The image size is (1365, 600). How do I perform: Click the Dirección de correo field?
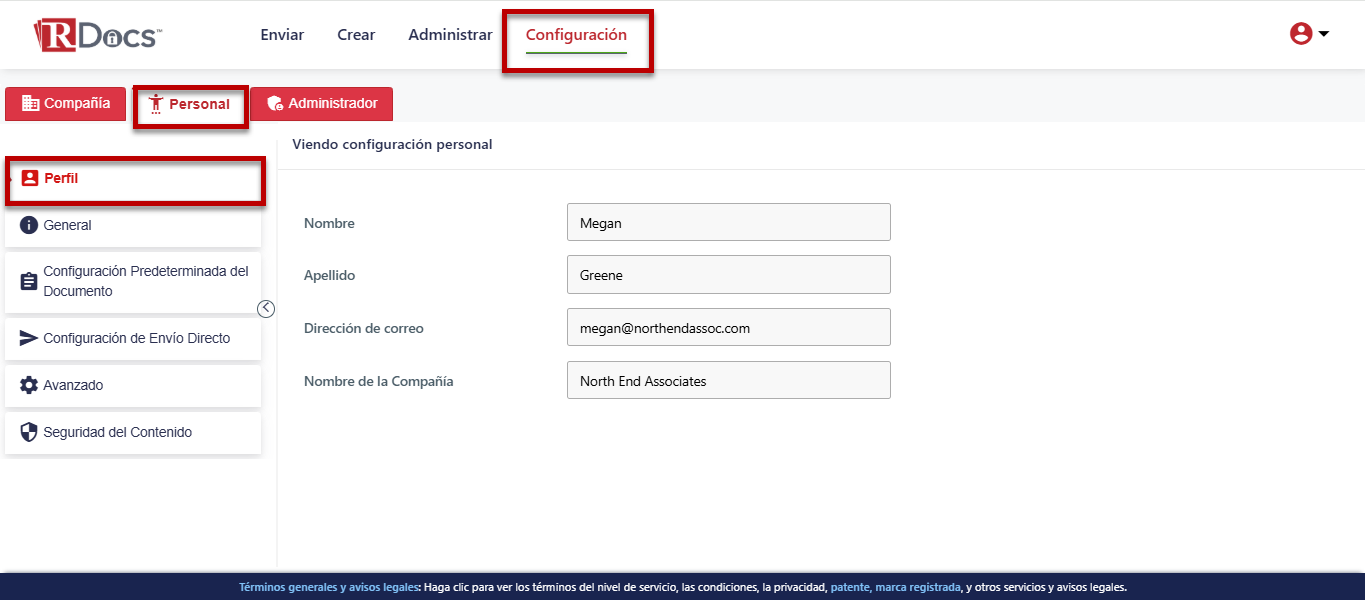(728, 328)
